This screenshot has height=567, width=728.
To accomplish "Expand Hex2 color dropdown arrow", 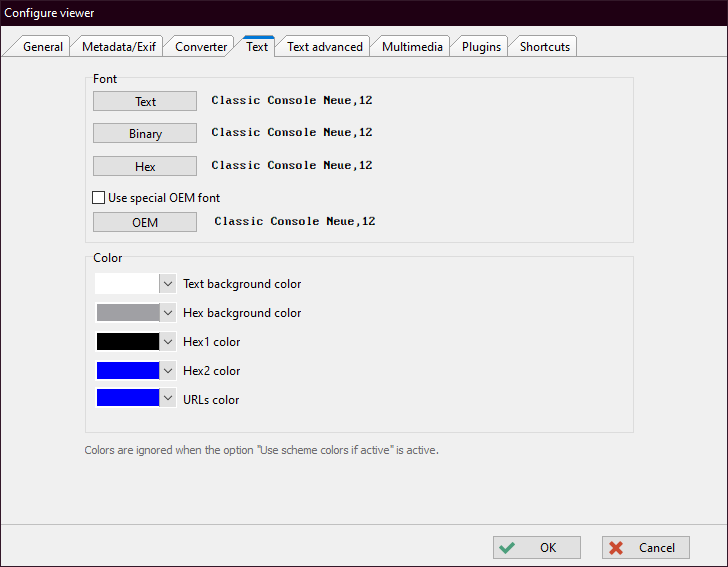I will click(167, 371).
